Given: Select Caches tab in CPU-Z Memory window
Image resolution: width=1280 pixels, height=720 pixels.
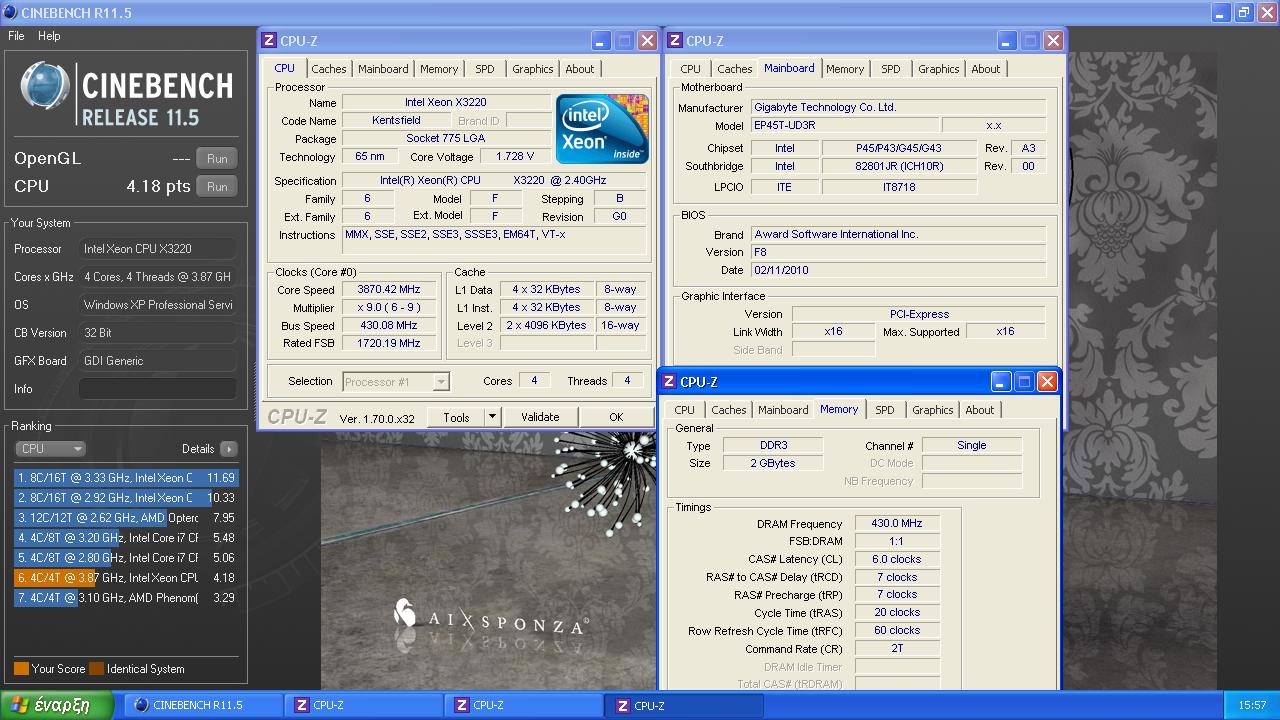Looking at the screenshot, I should point(729,410).
